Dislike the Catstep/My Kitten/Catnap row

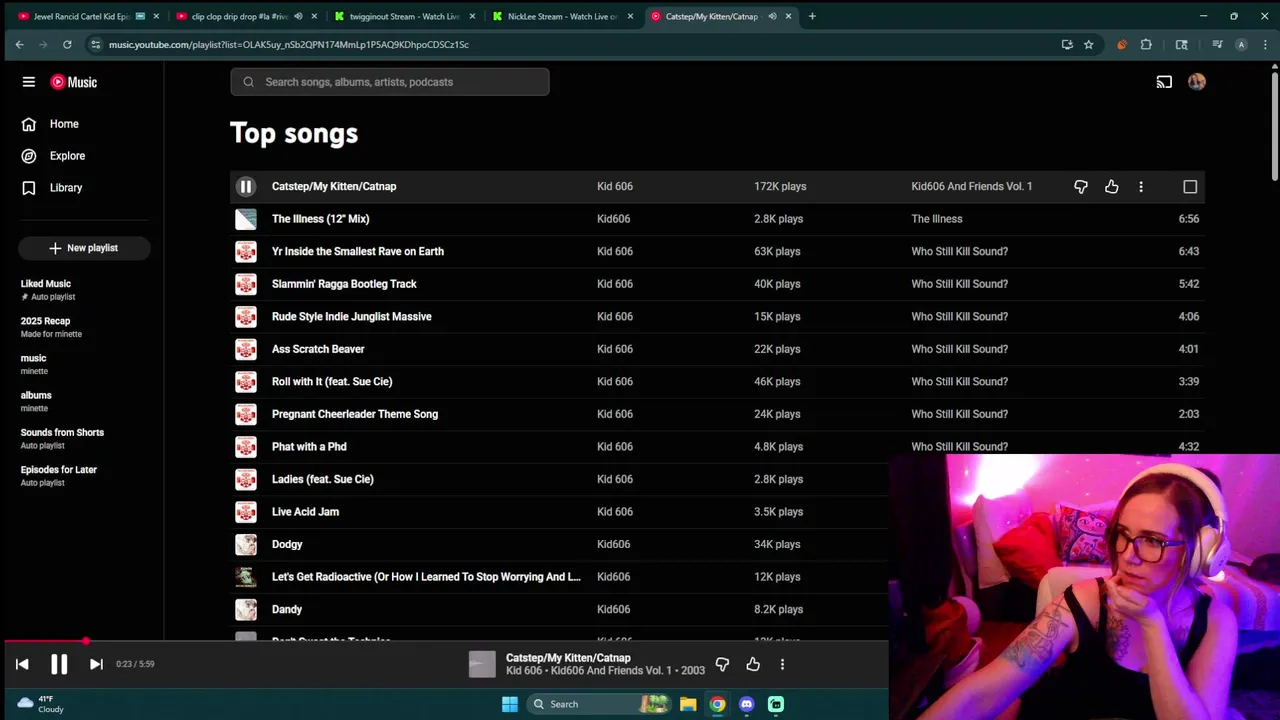1081,187
